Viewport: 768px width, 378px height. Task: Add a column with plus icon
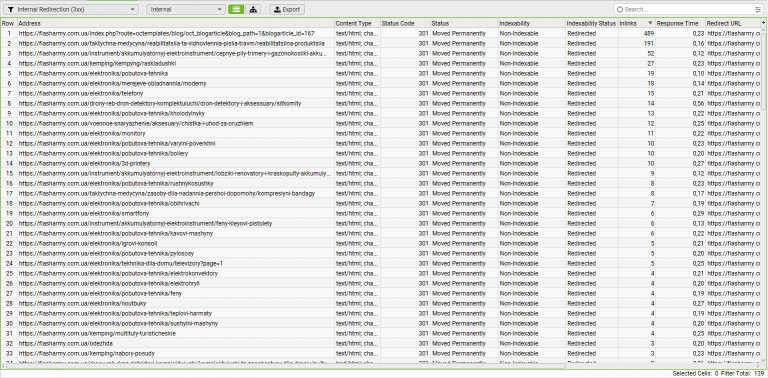[763, 23]
